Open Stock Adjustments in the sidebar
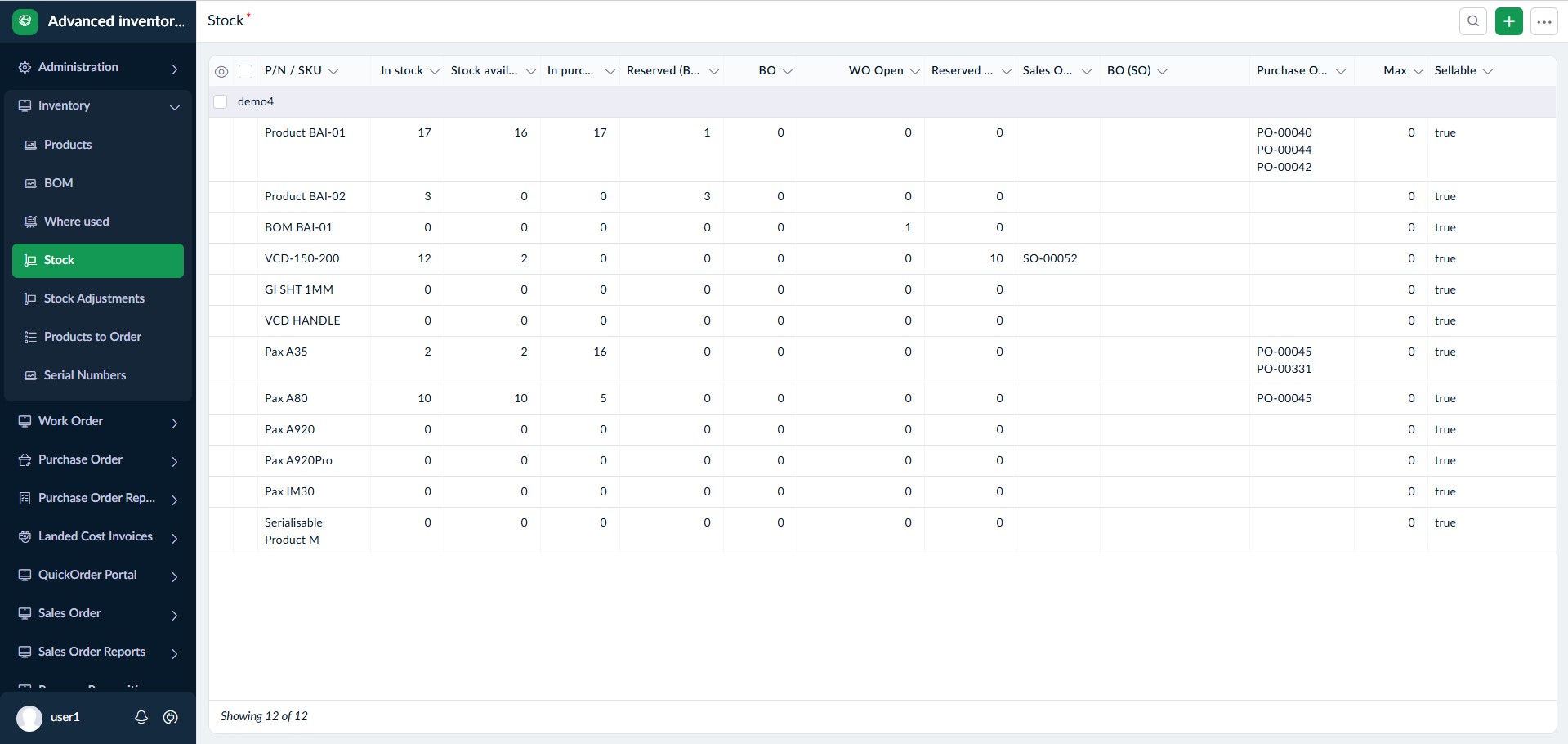This screenshot has height=744, width=1568. coord(94,298)
